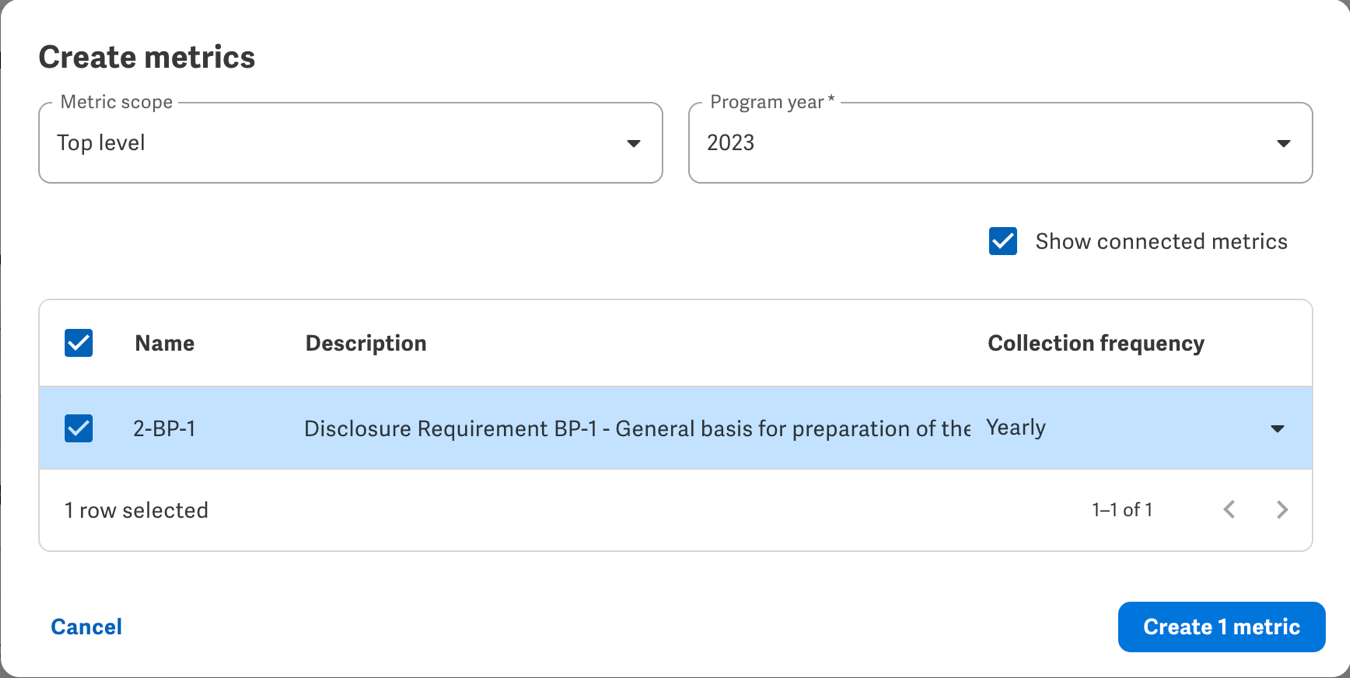Screen dimensions: 1350x678
Task: Expand the Collection frequency dropdown for 2-BP-1
Action: (x=1277, y=428)
